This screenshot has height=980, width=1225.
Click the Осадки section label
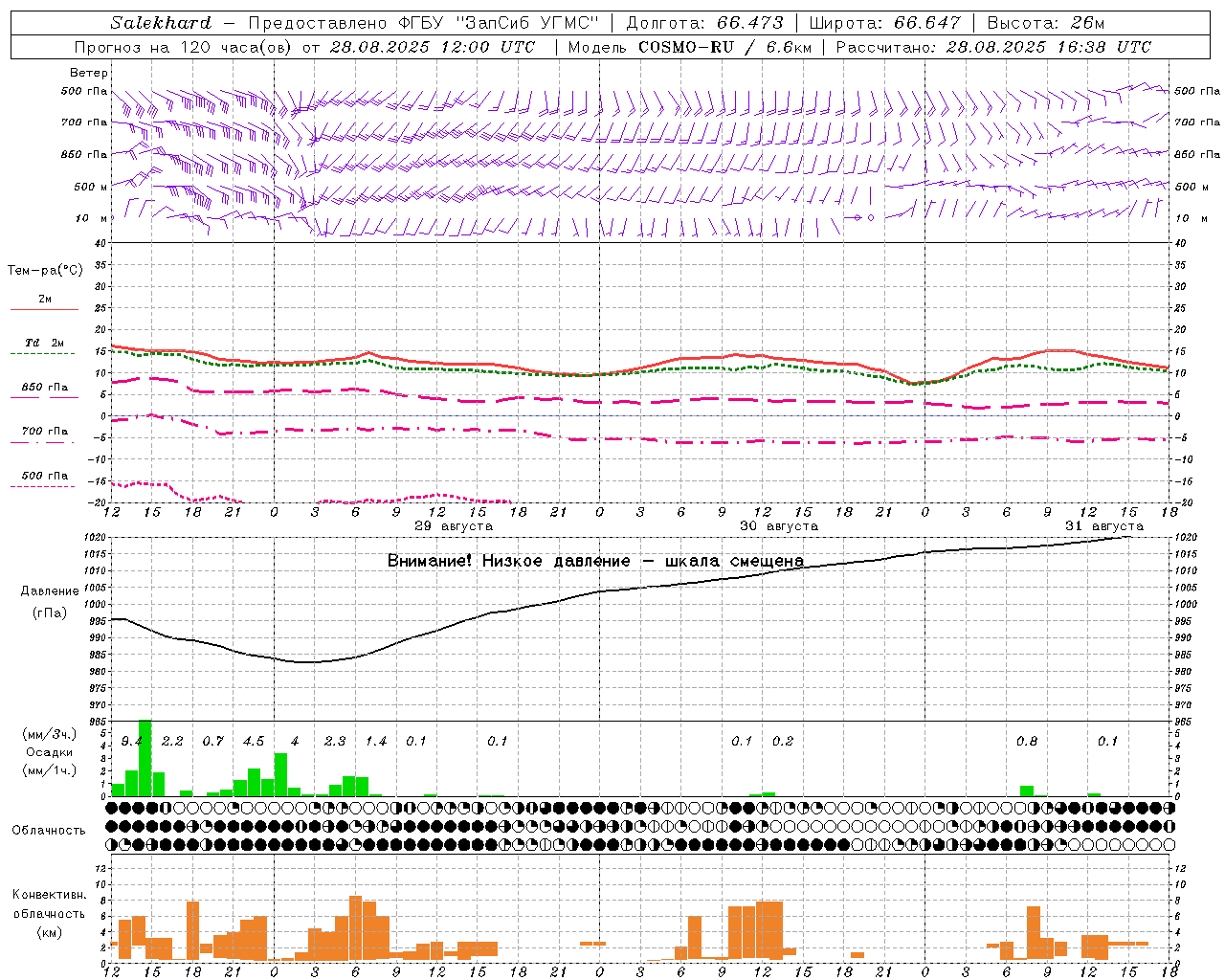[50, 752]
